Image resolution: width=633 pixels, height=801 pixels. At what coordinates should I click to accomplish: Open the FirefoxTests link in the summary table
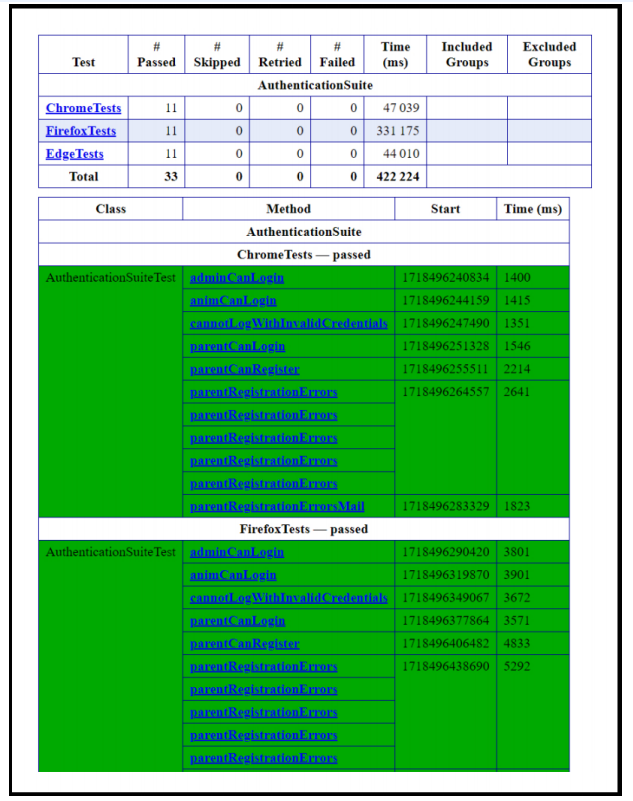coord(81,131)
